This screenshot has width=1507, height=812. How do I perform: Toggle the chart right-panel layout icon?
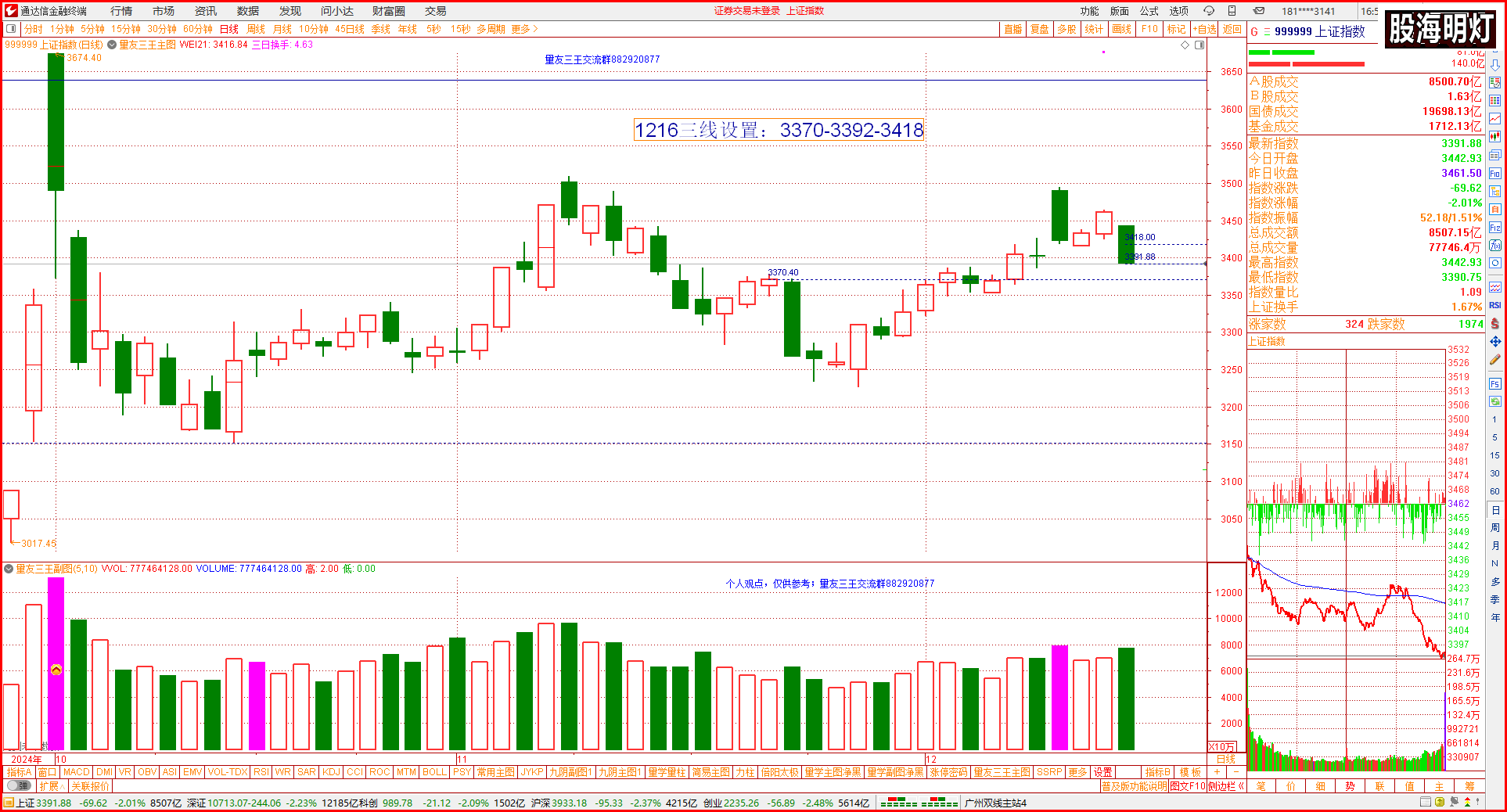point(1199,45)
